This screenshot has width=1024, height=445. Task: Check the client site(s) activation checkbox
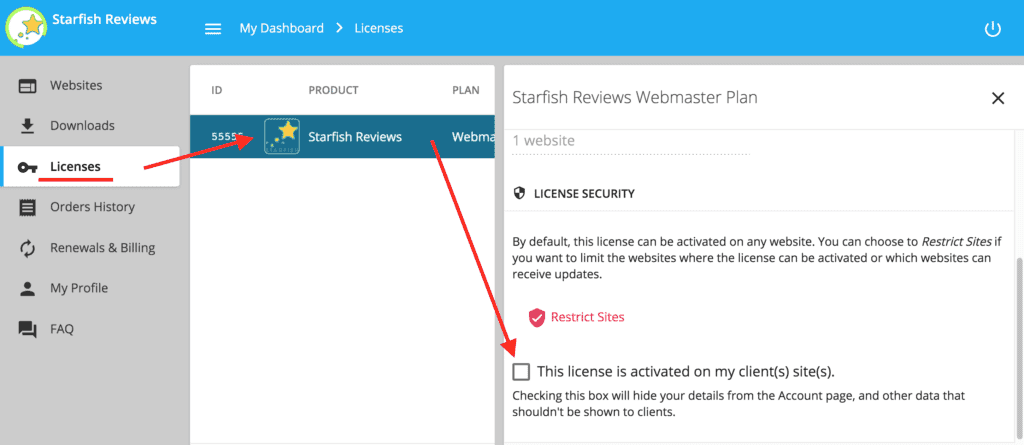(521, 372)
